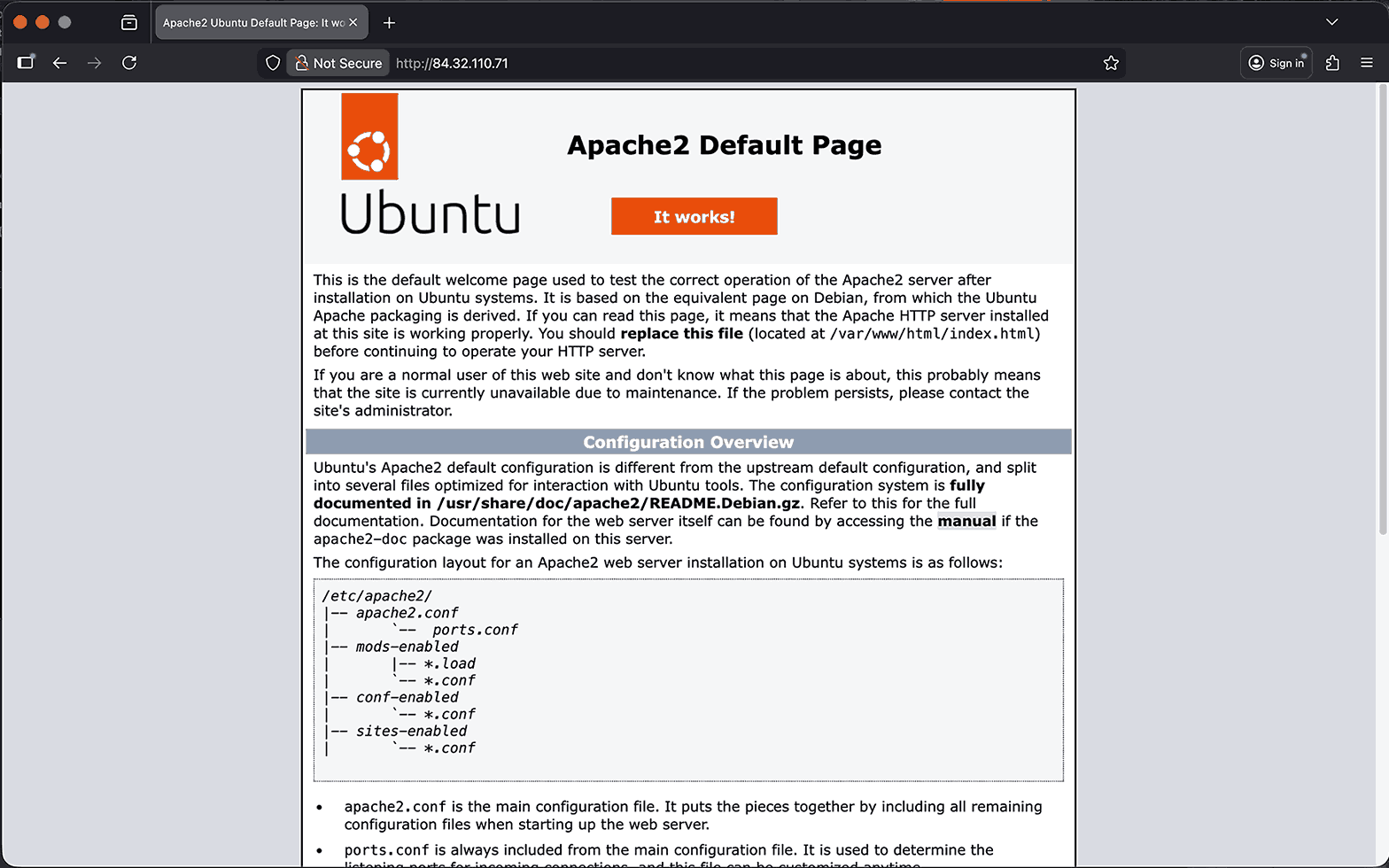This screenshot has height=868, width=1389.
Task: Bookmark this page with the star
Action: pos(1111,63)
